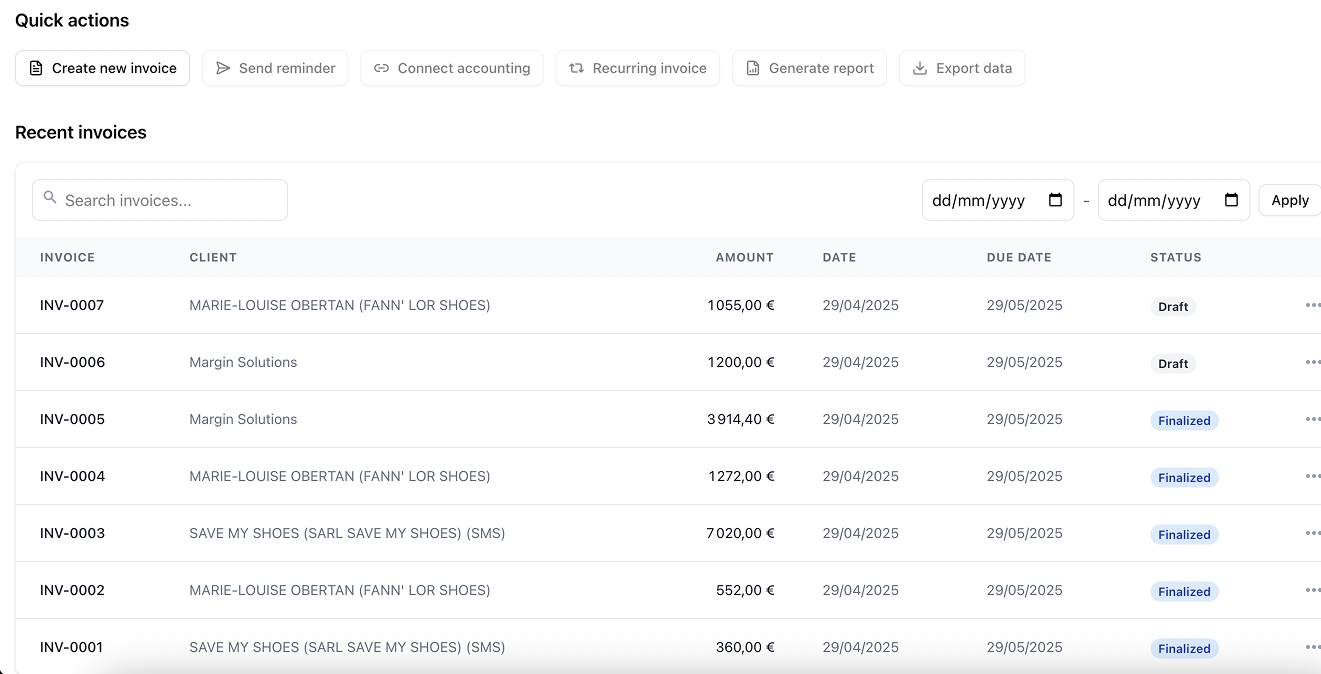Click Draft status badge of INV-0007
The image size is (1321, 674).
[1173, 307]
